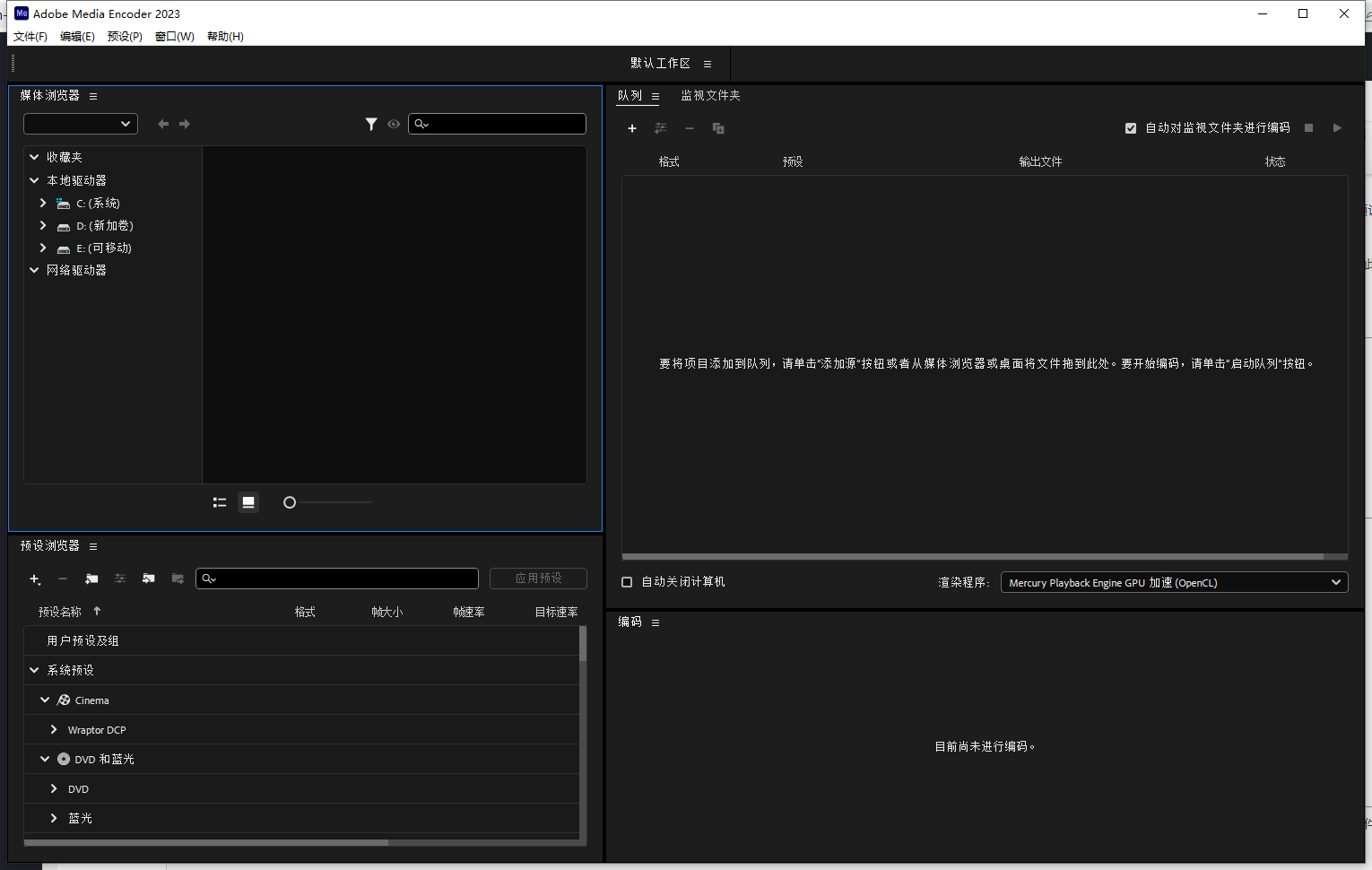Open the 编辑(E) menu
Screen dimensions: 1372x870
point(77,37)
